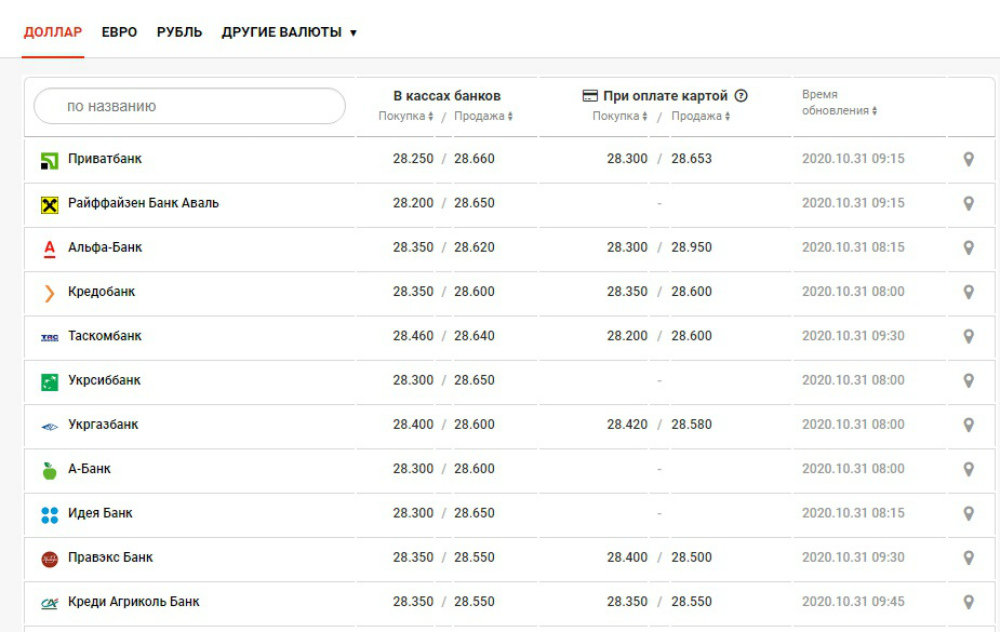Sort by Покупка under При оплате картой
This screenshot has width=1000, height=632.
tap(620, 116)
